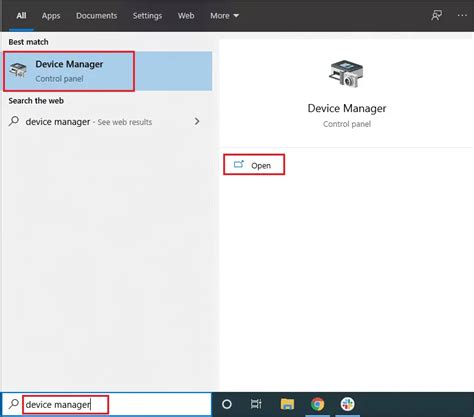This screenshot has width=474, height=417.
Task: Open the three-dot options menu
Action: [x=462, y=15]
